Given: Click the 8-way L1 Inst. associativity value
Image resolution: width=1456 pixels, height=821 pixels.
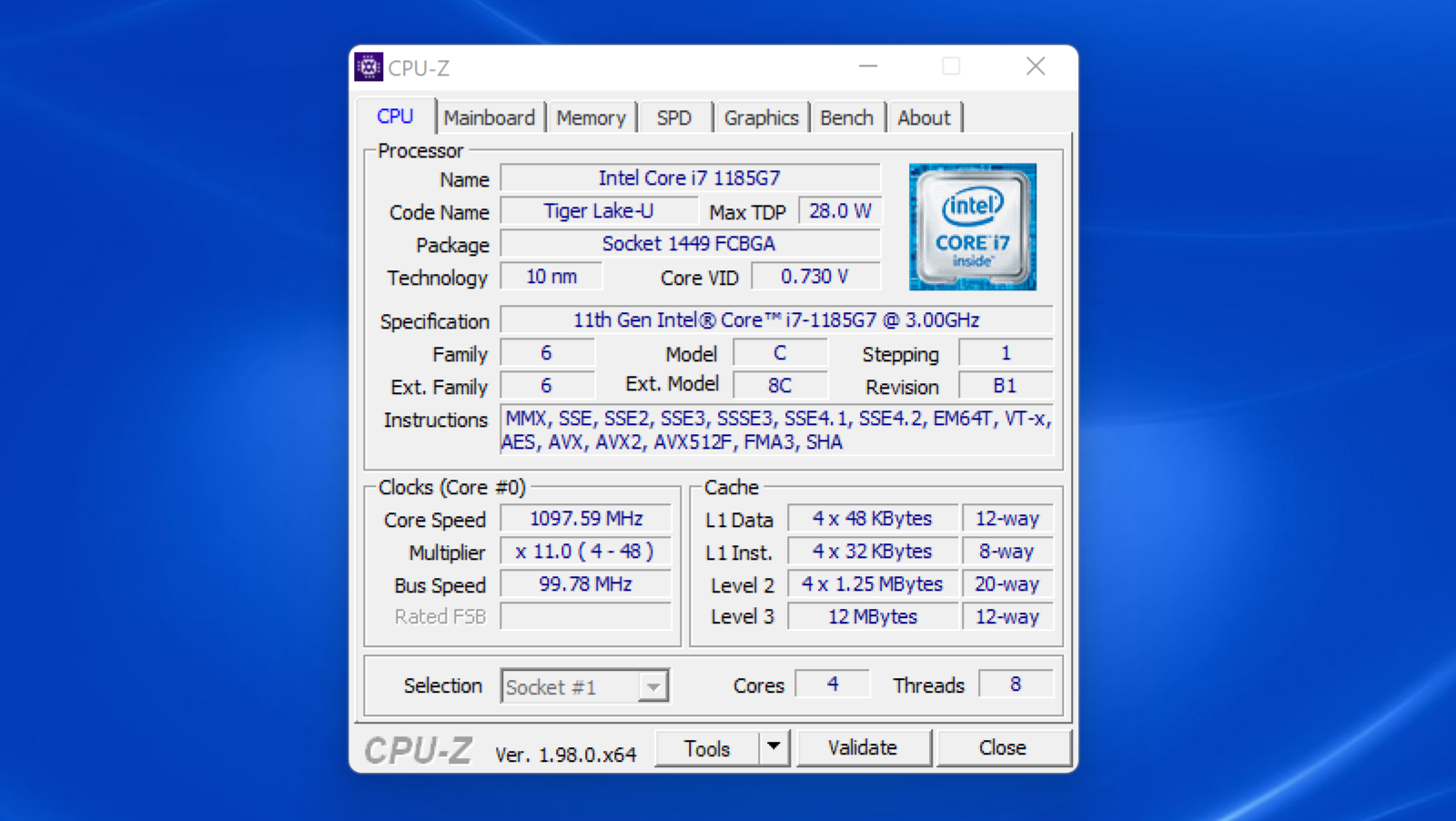Looking at the screenshot, I should [1007, 551].
